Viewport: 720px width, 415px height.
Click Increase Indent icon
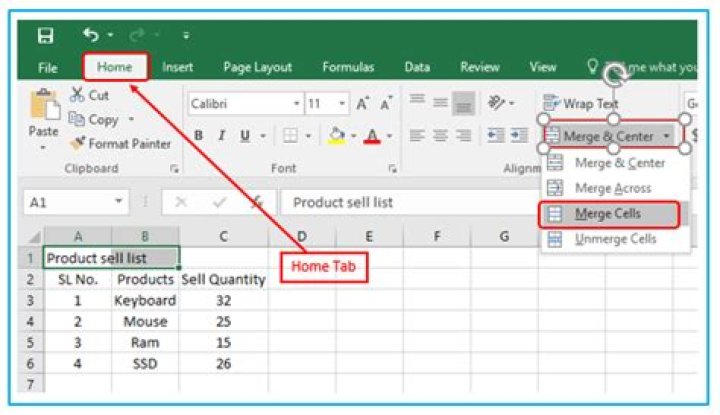pyautogui.click(x=519, y=136)
